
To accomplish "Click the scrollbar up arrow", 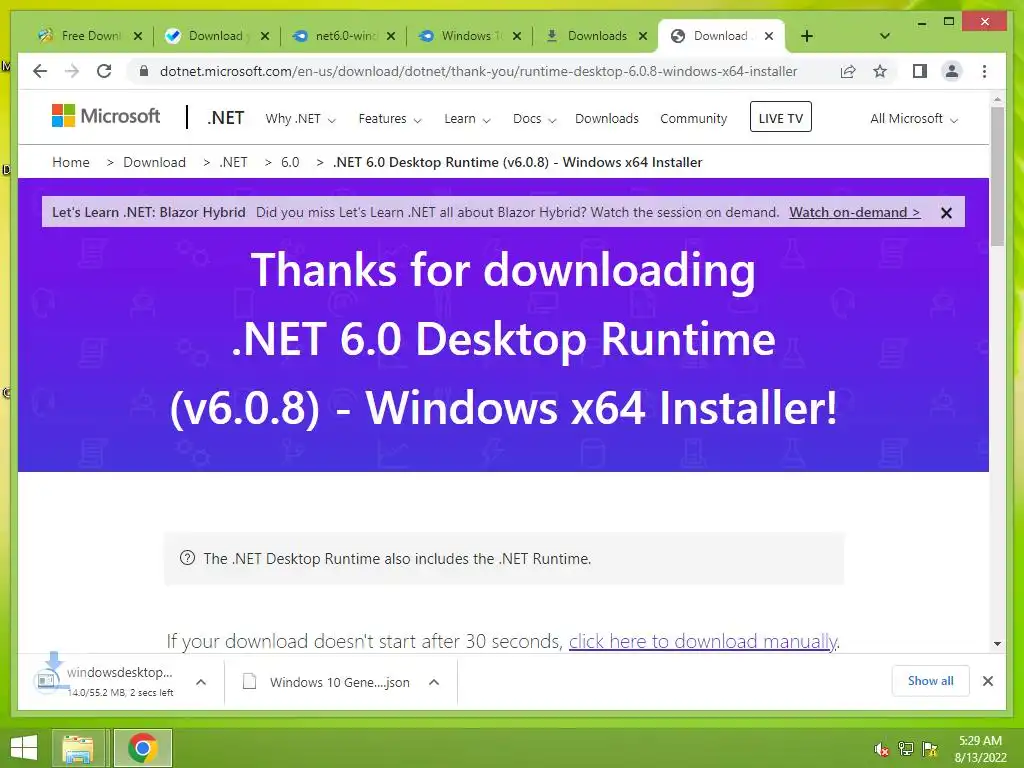I will click(997, 100).
